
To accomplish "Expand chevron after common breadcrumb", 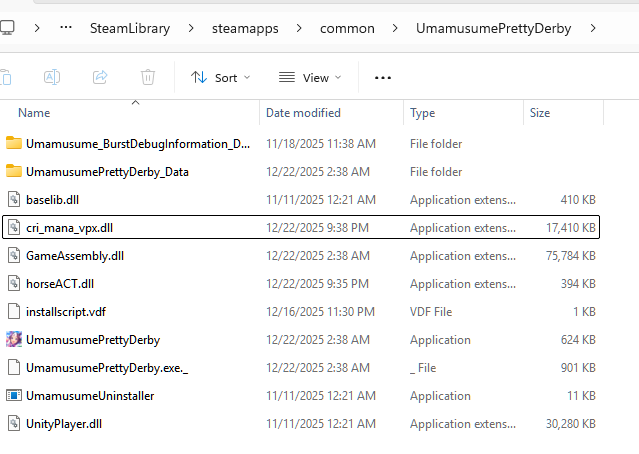I will tap(395, 28).
